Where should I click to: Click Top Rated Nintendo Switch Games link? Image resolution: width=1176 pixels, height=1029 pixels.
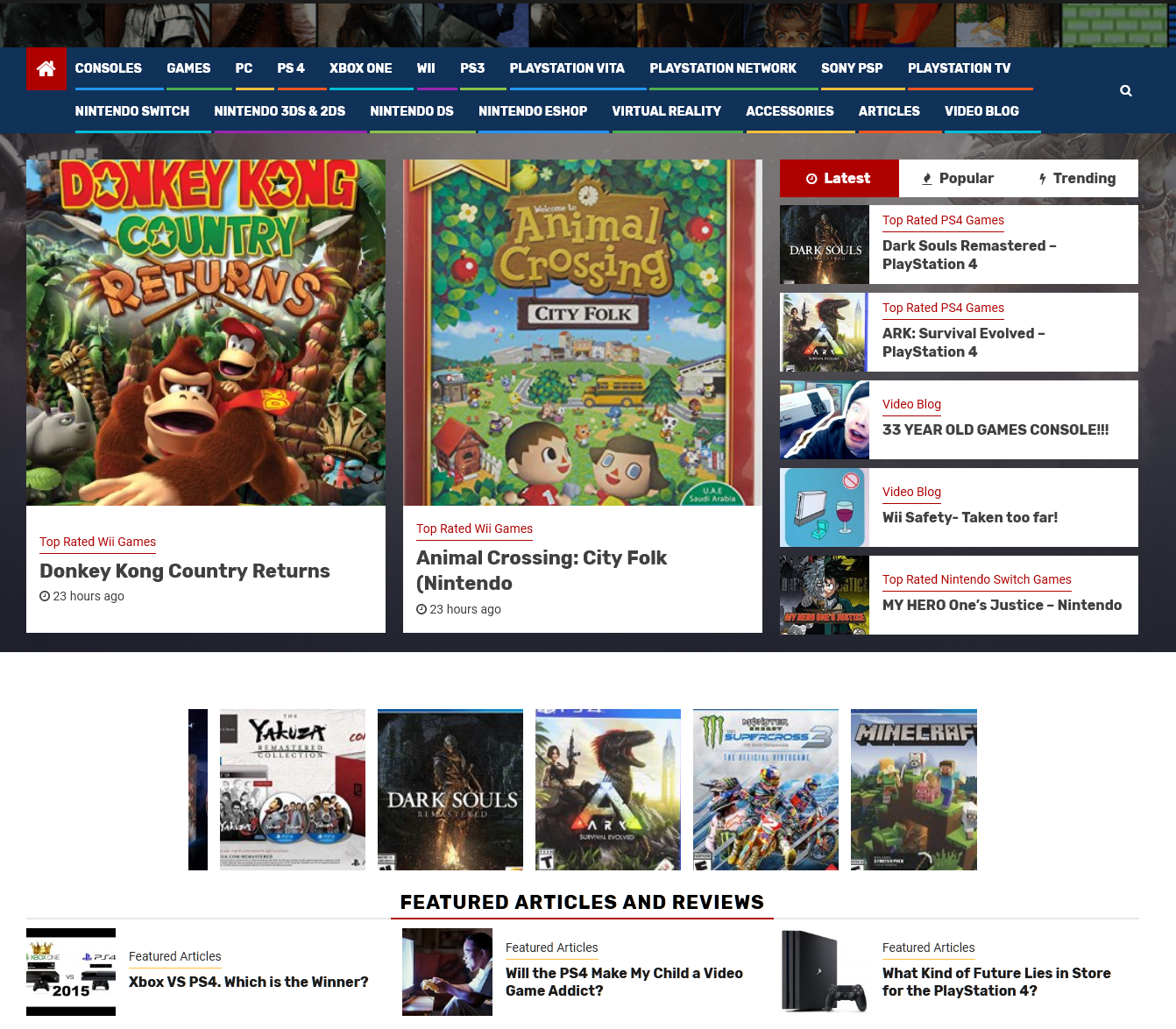pos(977,579)
